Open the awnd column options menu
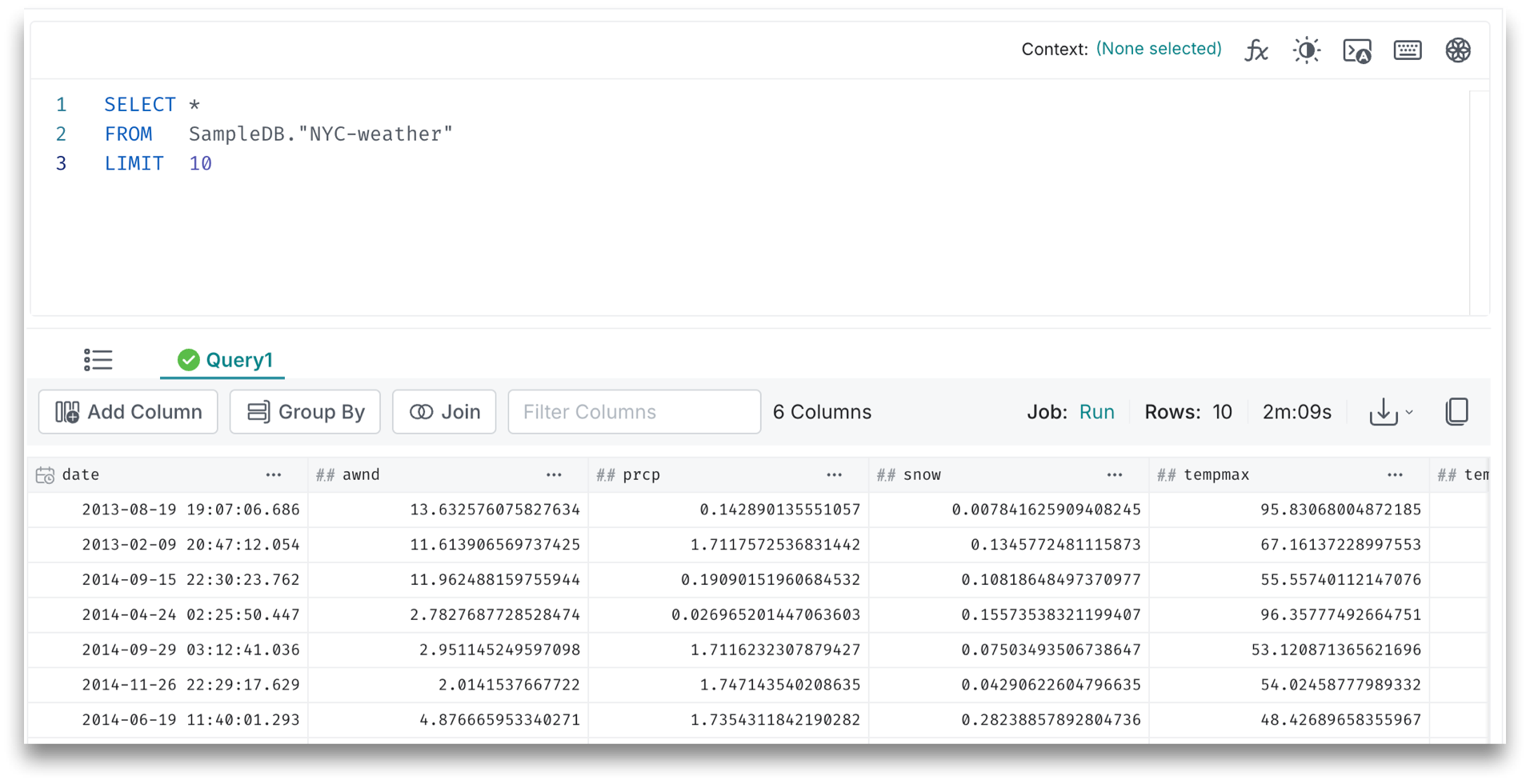Image resolution: width=1530 pixels, height=784 pixels. 554,475
